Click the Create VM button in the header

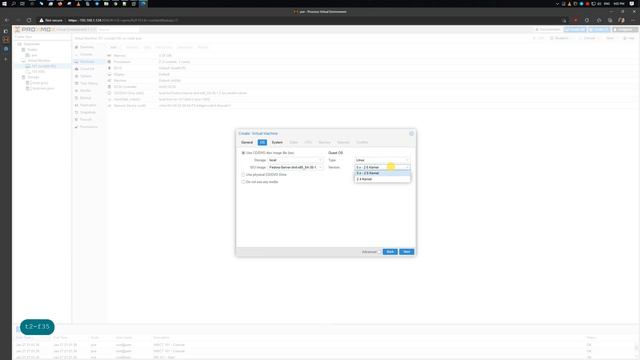575,30
